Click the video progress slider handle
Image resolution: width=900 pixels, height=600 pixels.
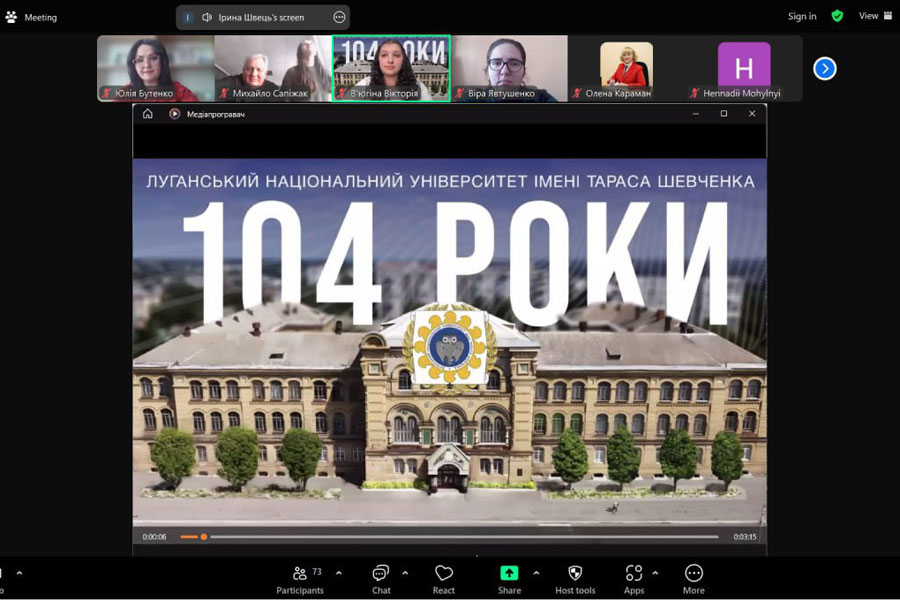click(203, 537)
